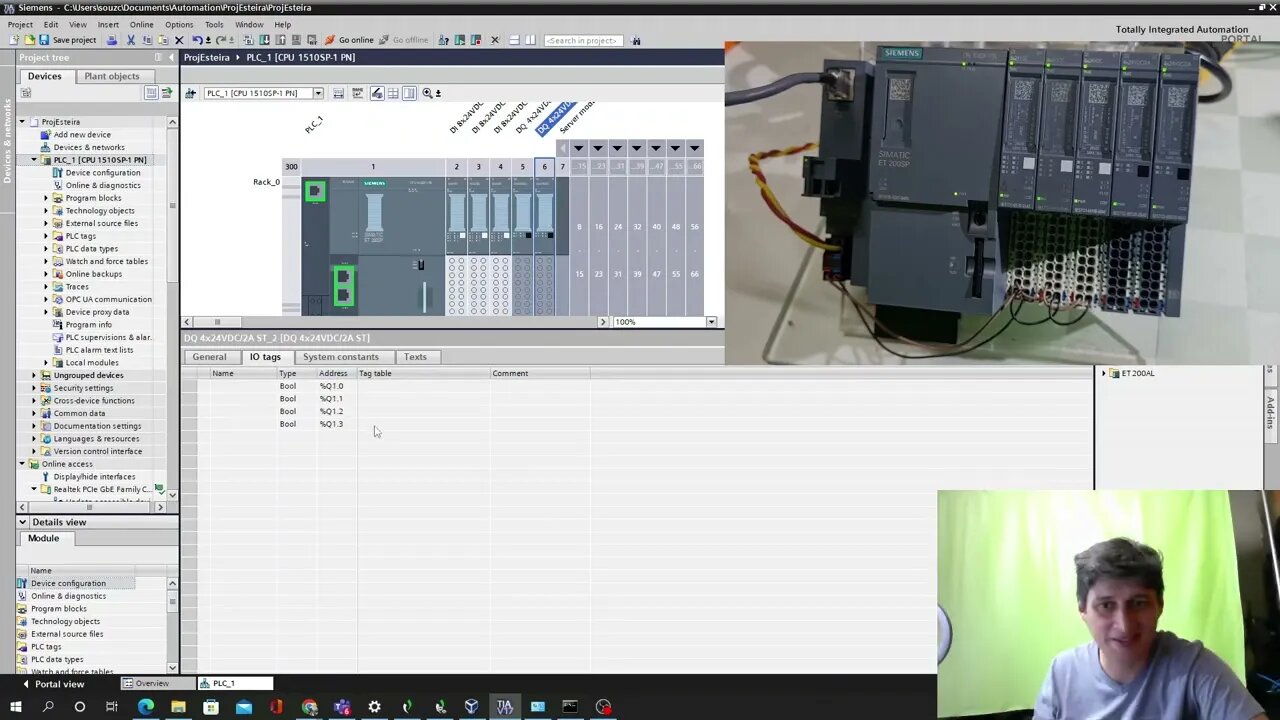The image size is (1280, 720).
Task: Click the Cut scissors icon
Action: click(x=130, y=40)
